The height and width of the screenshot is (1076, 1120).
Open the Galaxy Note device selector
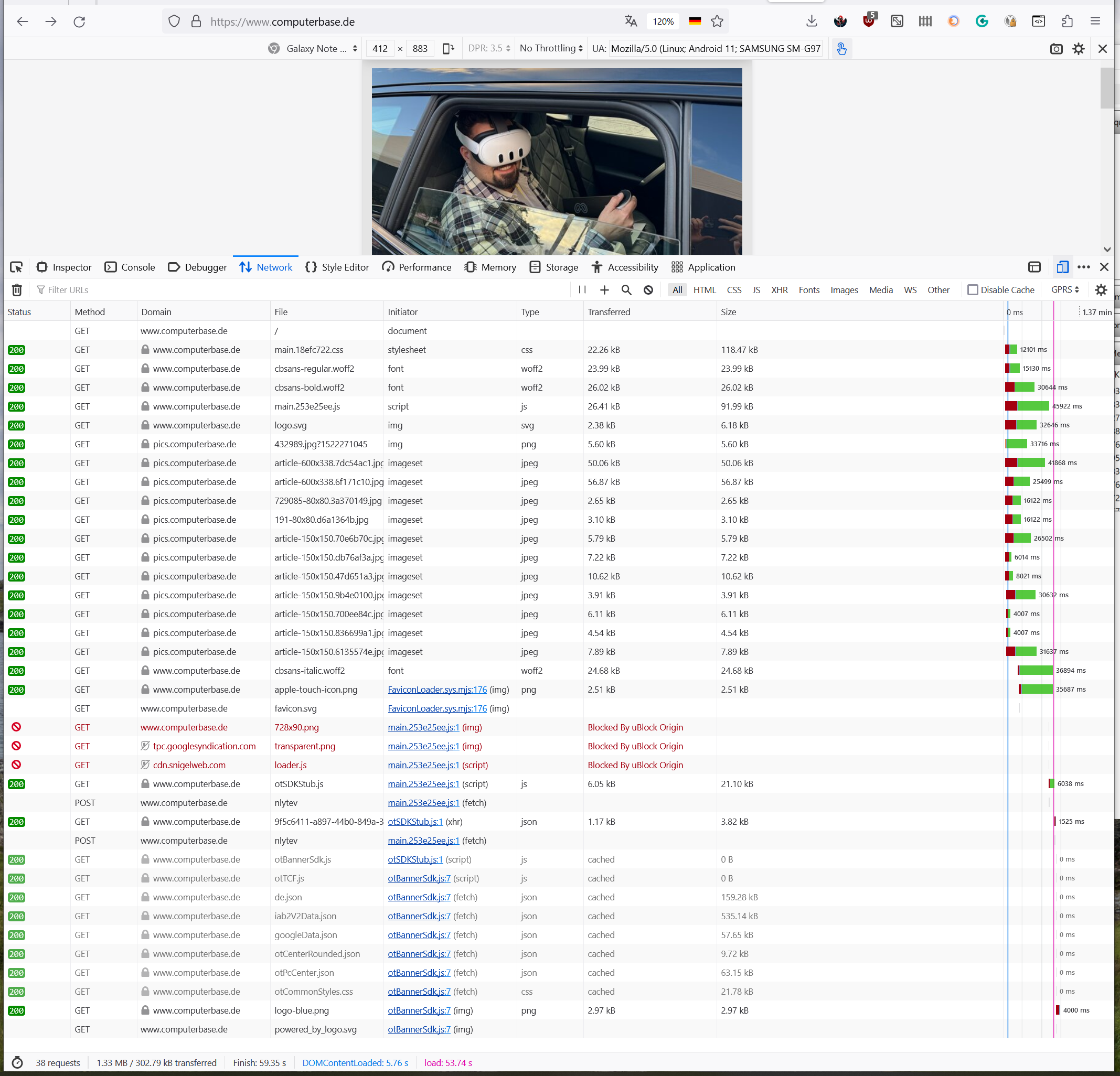point(313,49)
